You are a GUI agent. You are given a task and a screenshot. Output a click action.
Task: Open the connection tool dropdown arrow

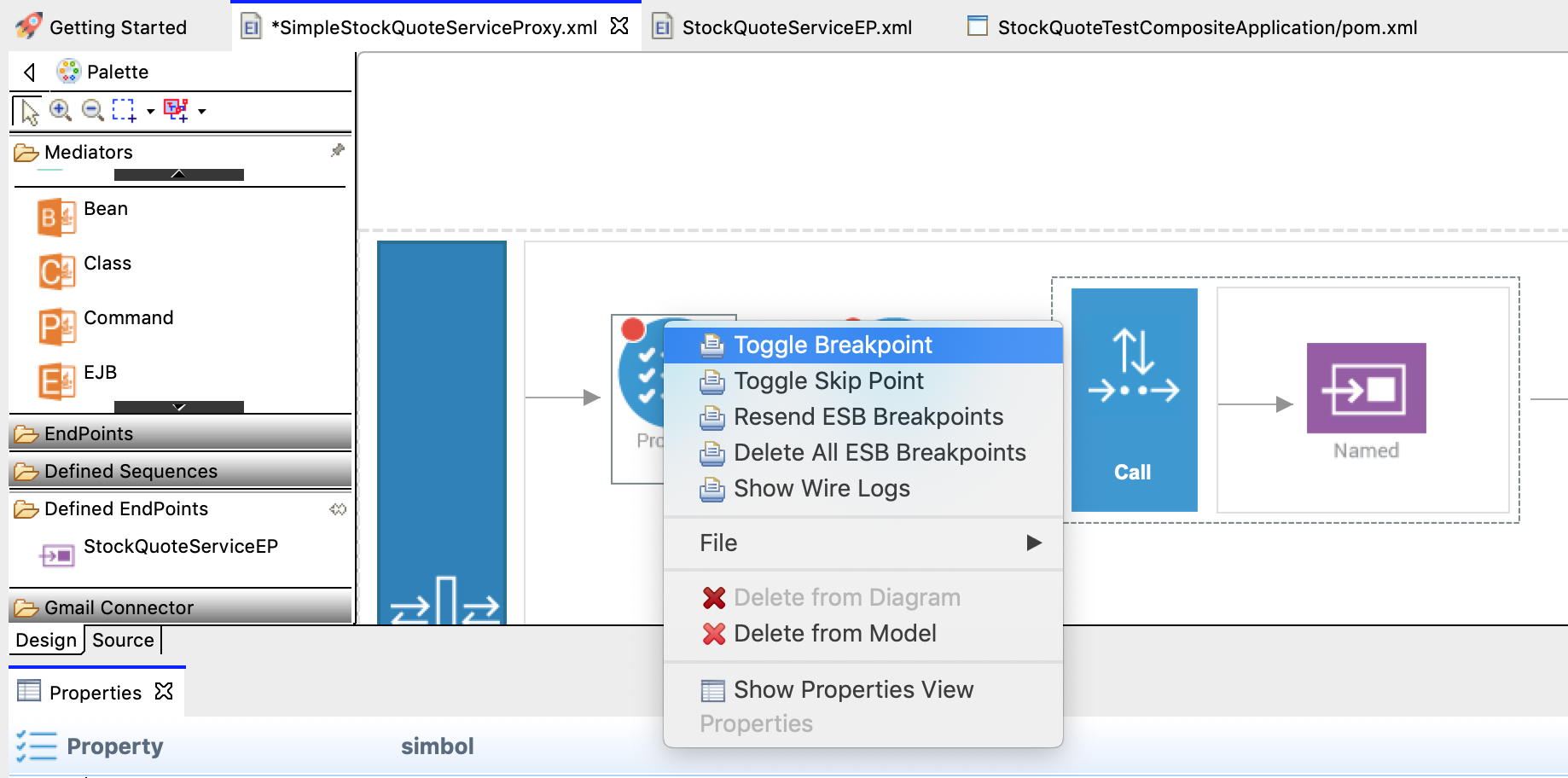coord(202,111)
